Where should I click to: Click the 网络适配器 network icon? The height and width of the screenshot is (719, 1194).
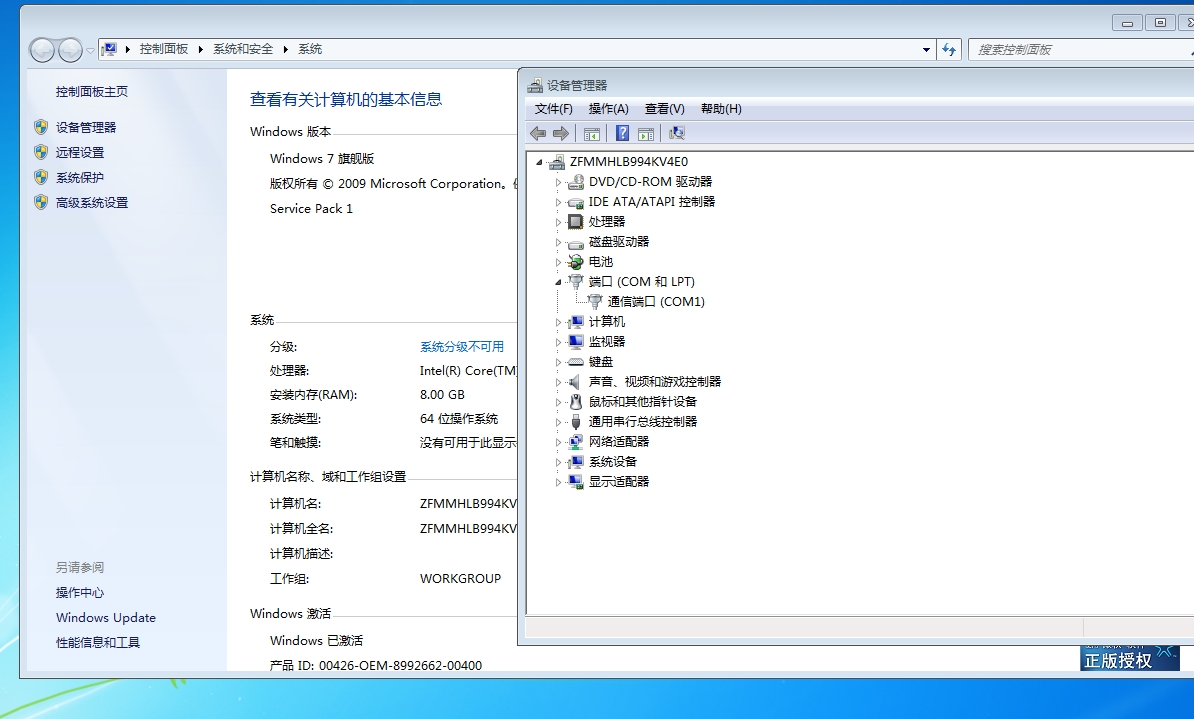[576, 442]
